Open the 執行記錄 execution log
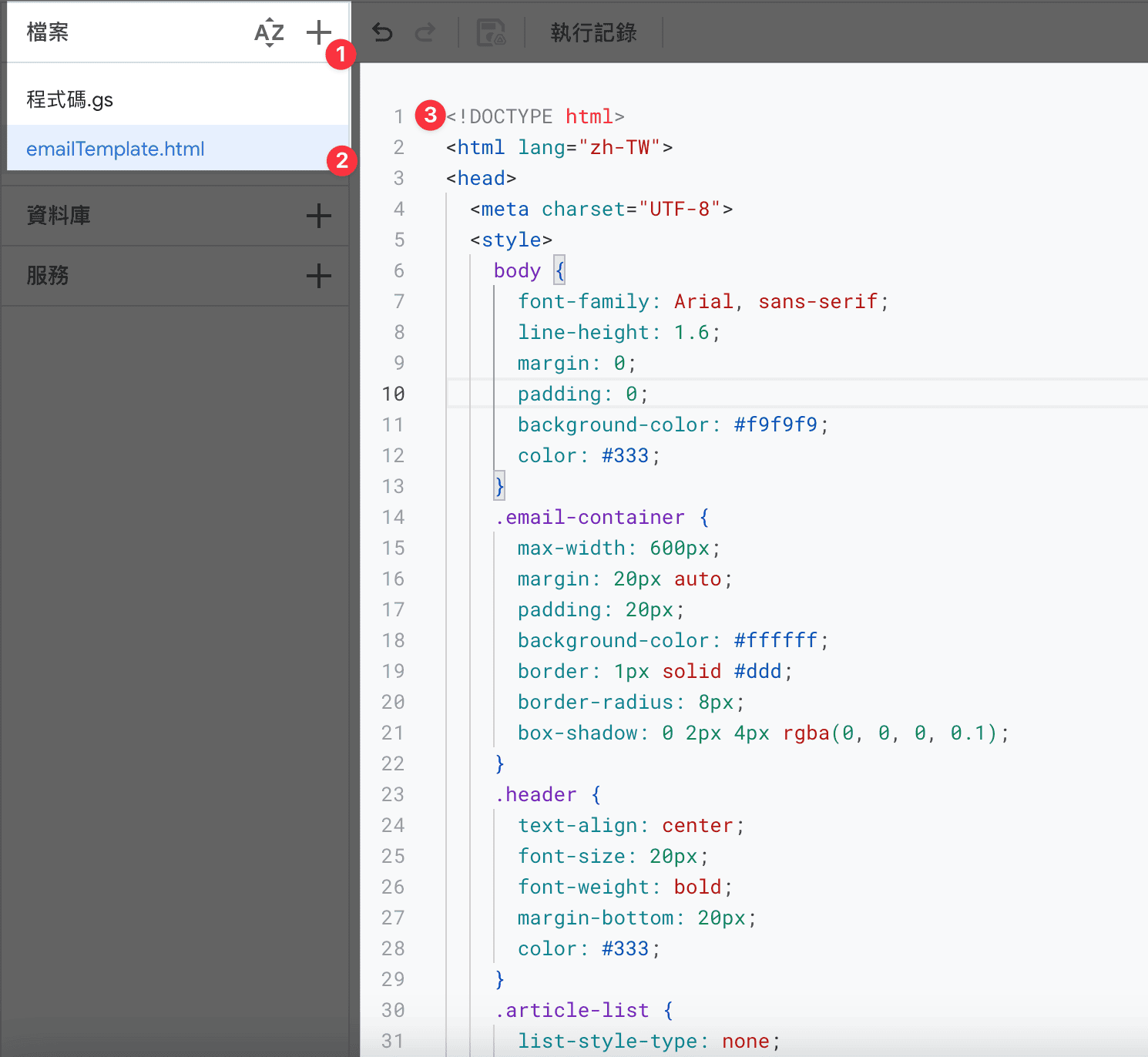Viewport: 1148px width, 1057px height. pos(593,32)
